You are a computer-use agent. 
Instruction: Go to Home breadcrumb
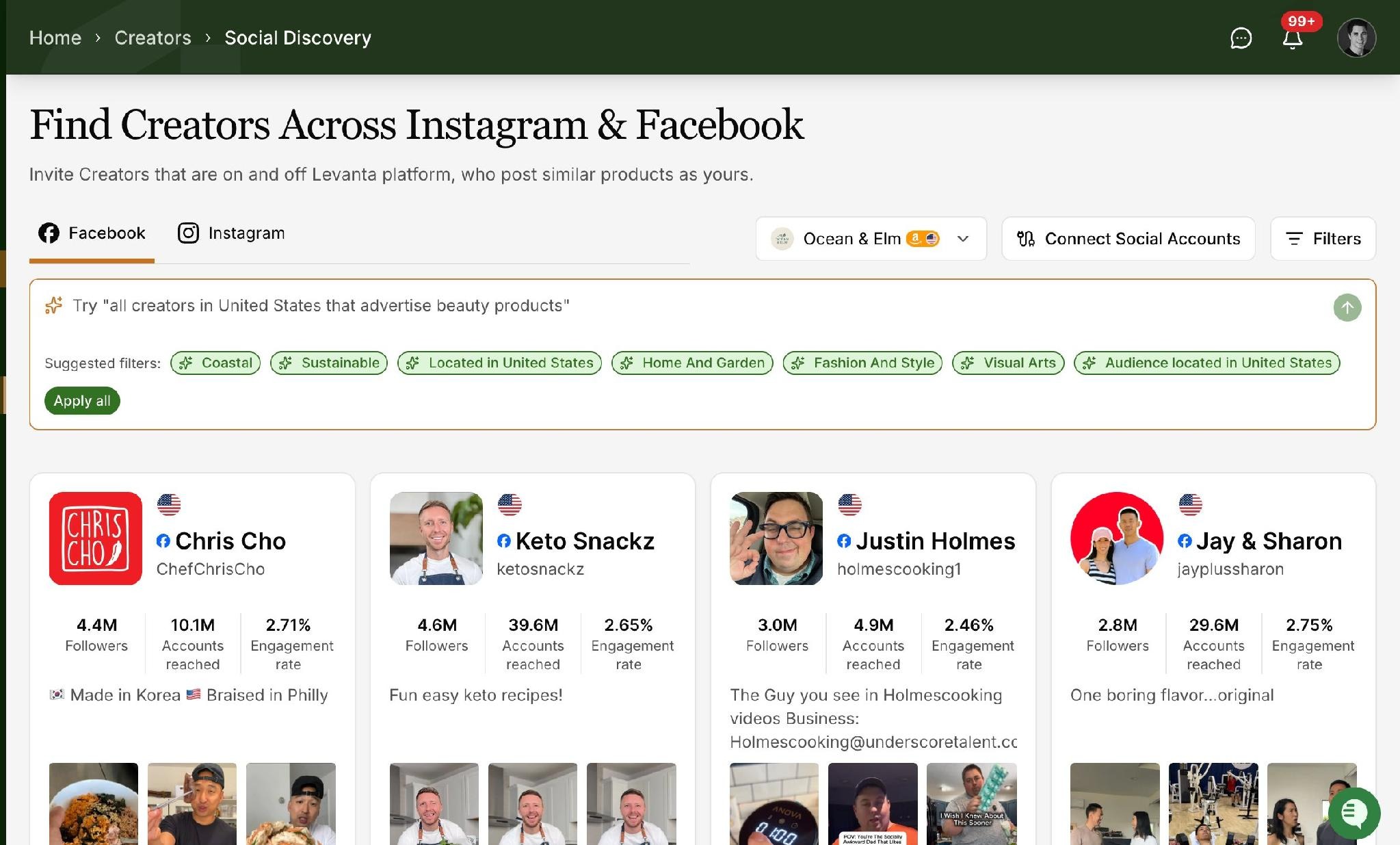(x=55, y=38)
